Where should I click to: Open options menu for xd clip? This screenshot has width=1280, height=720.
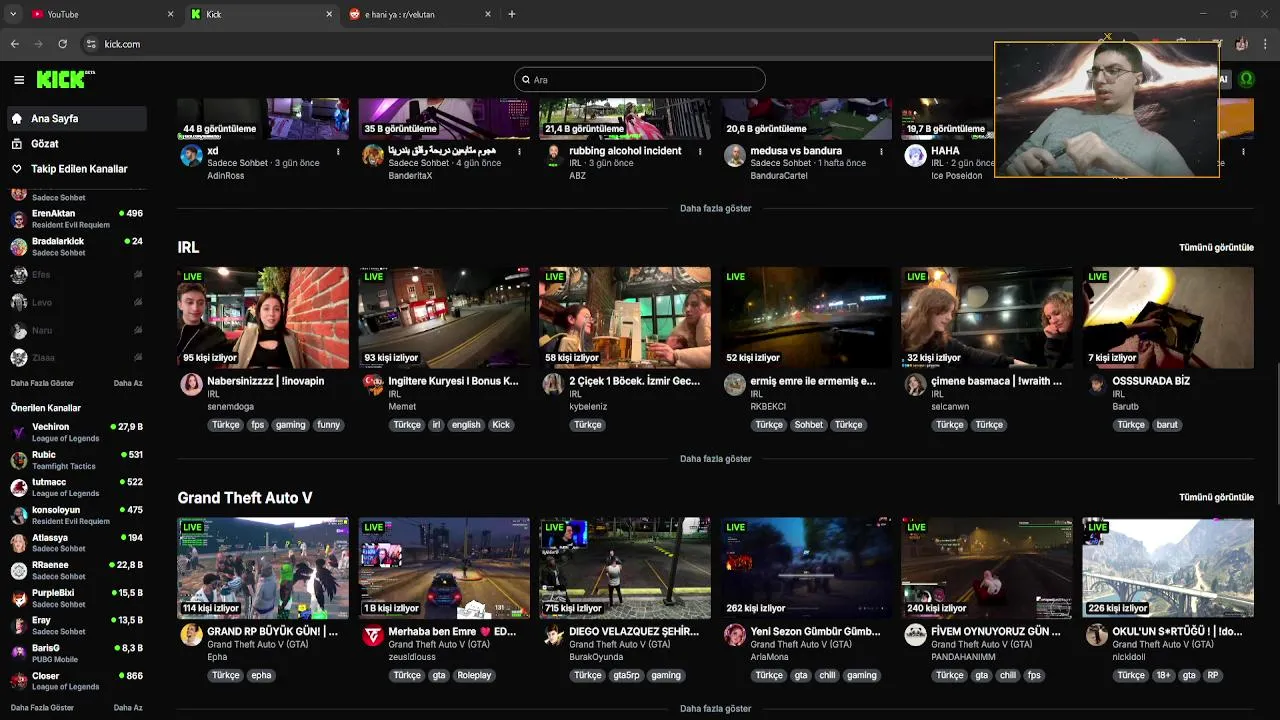pos(338,152)
